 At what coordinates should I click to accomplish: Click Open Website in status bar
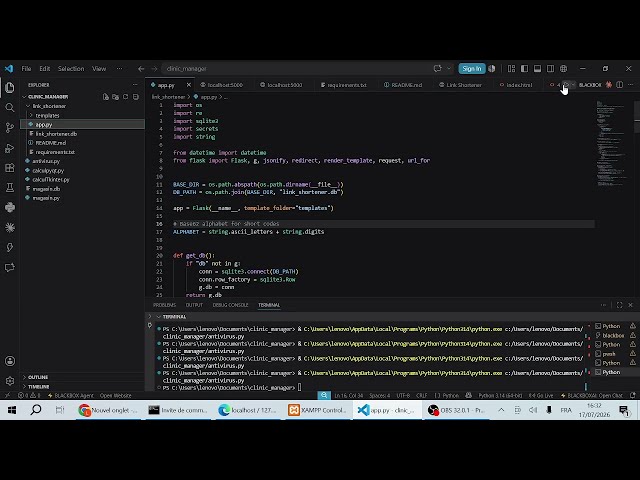pyautogui.click(x=116, y=396)
